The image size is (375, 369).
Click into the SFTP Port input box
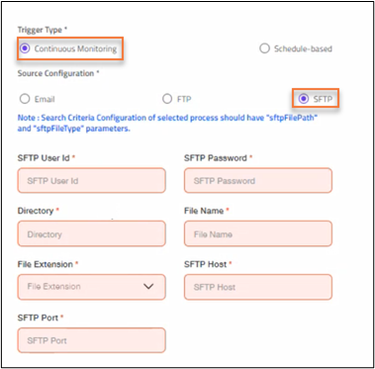coord(92,340)
